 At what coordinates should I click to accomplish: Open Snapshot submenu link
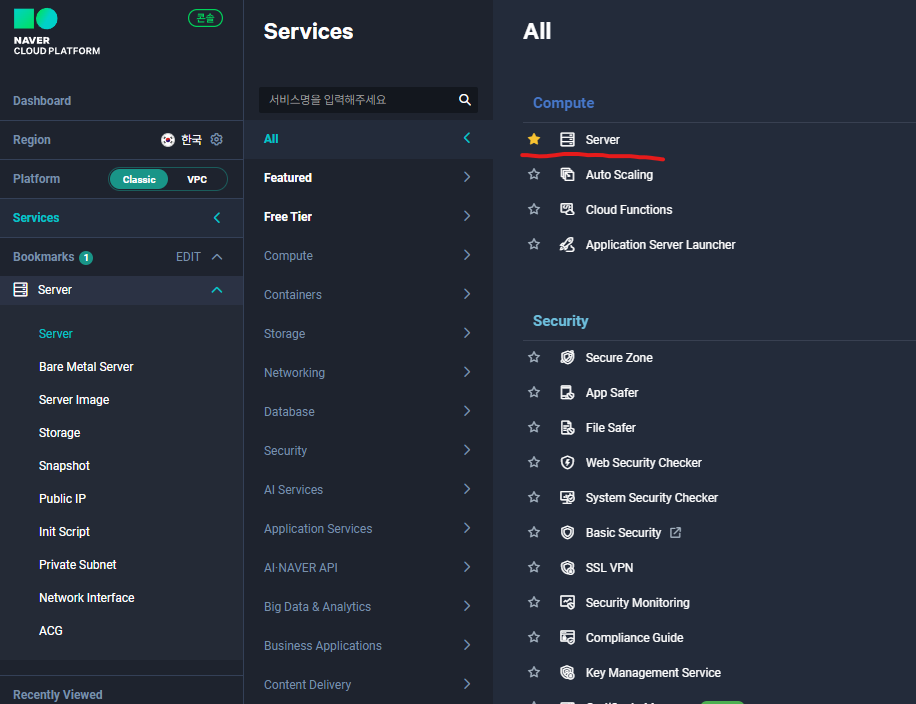[x=64, y=466]
